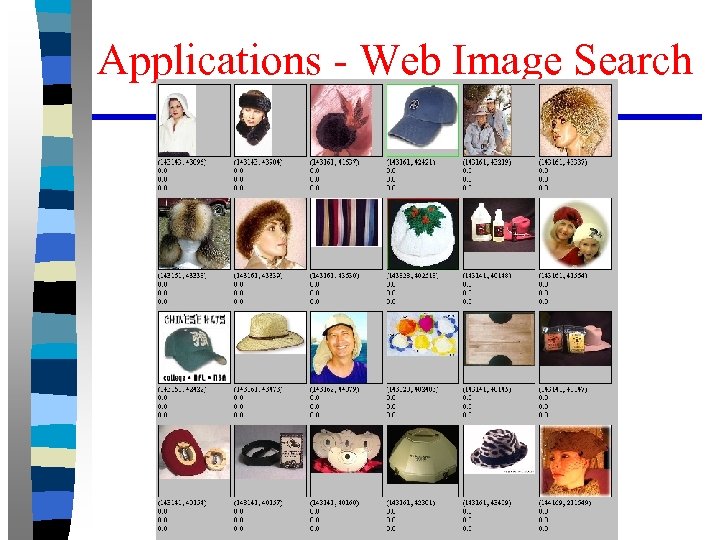Image resolution: width=720 pixels, height=540 pixels.
Task: Open the wooden board image
Action: click(x=499, y=339)
